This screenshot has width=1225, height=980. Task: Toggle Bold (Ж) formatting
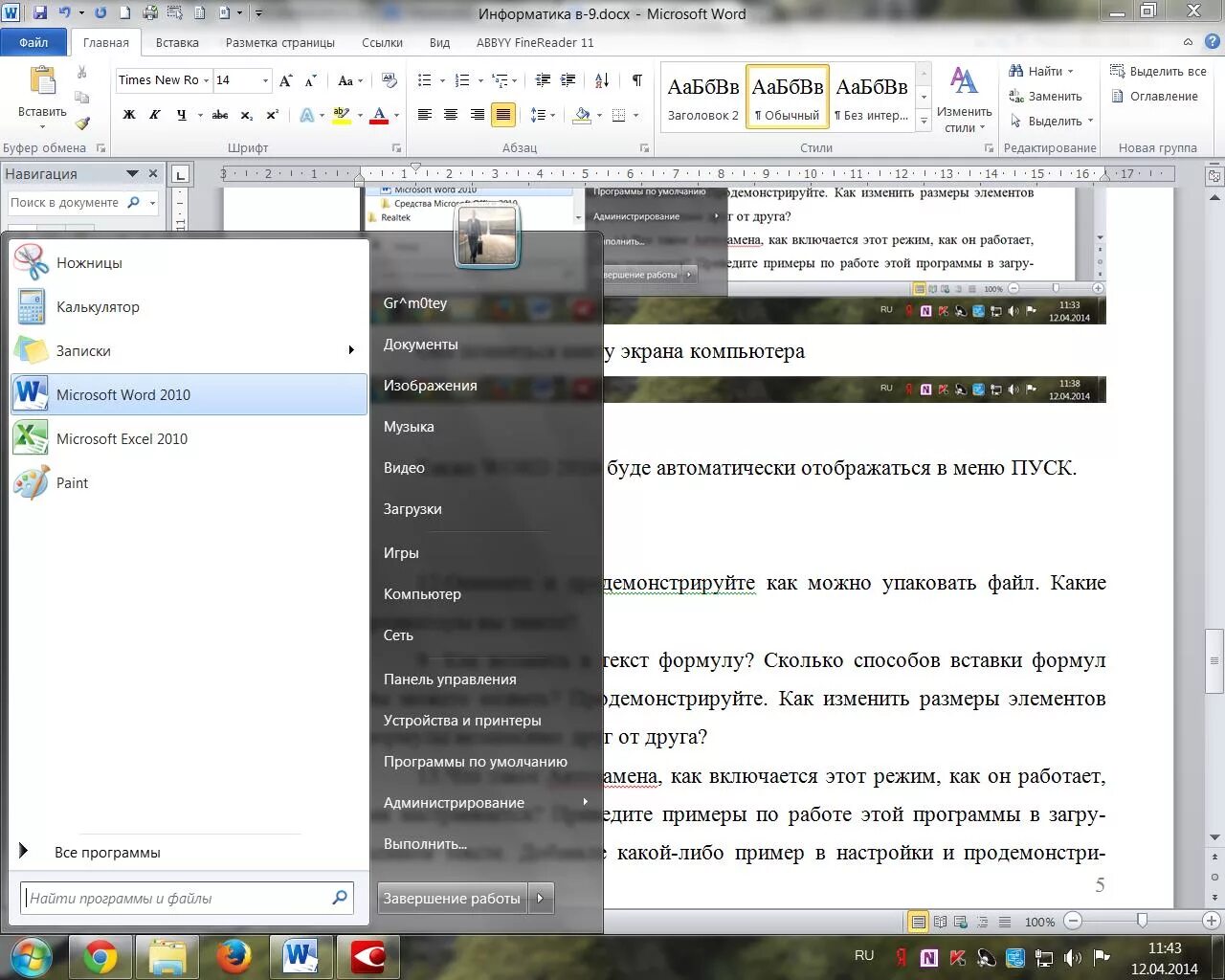(x=129, y=115)
